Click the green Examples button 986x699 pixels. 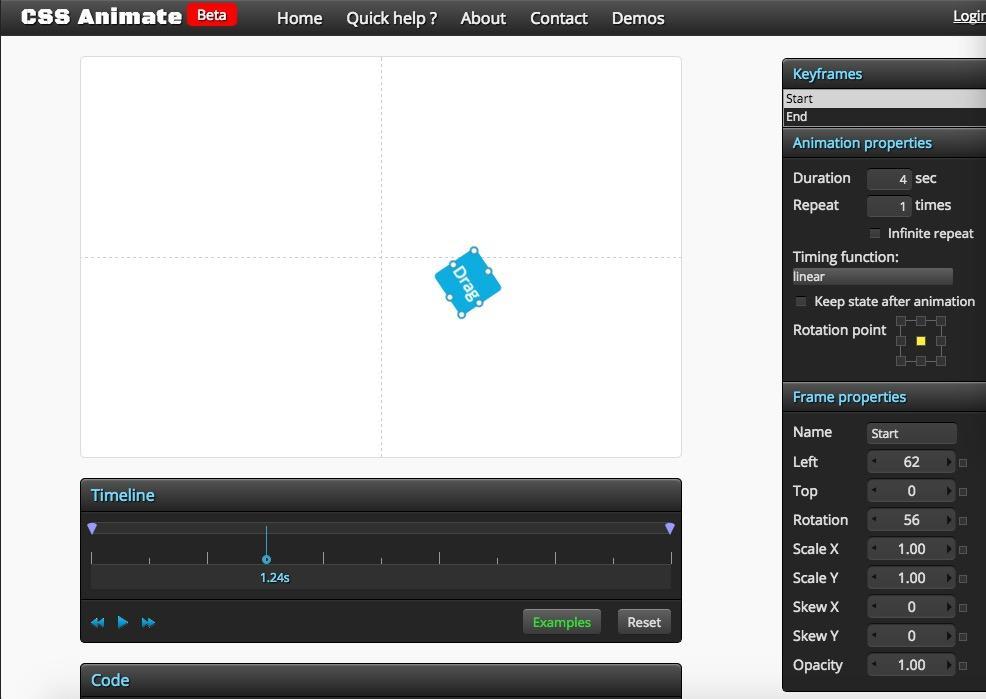coord(562,622)
